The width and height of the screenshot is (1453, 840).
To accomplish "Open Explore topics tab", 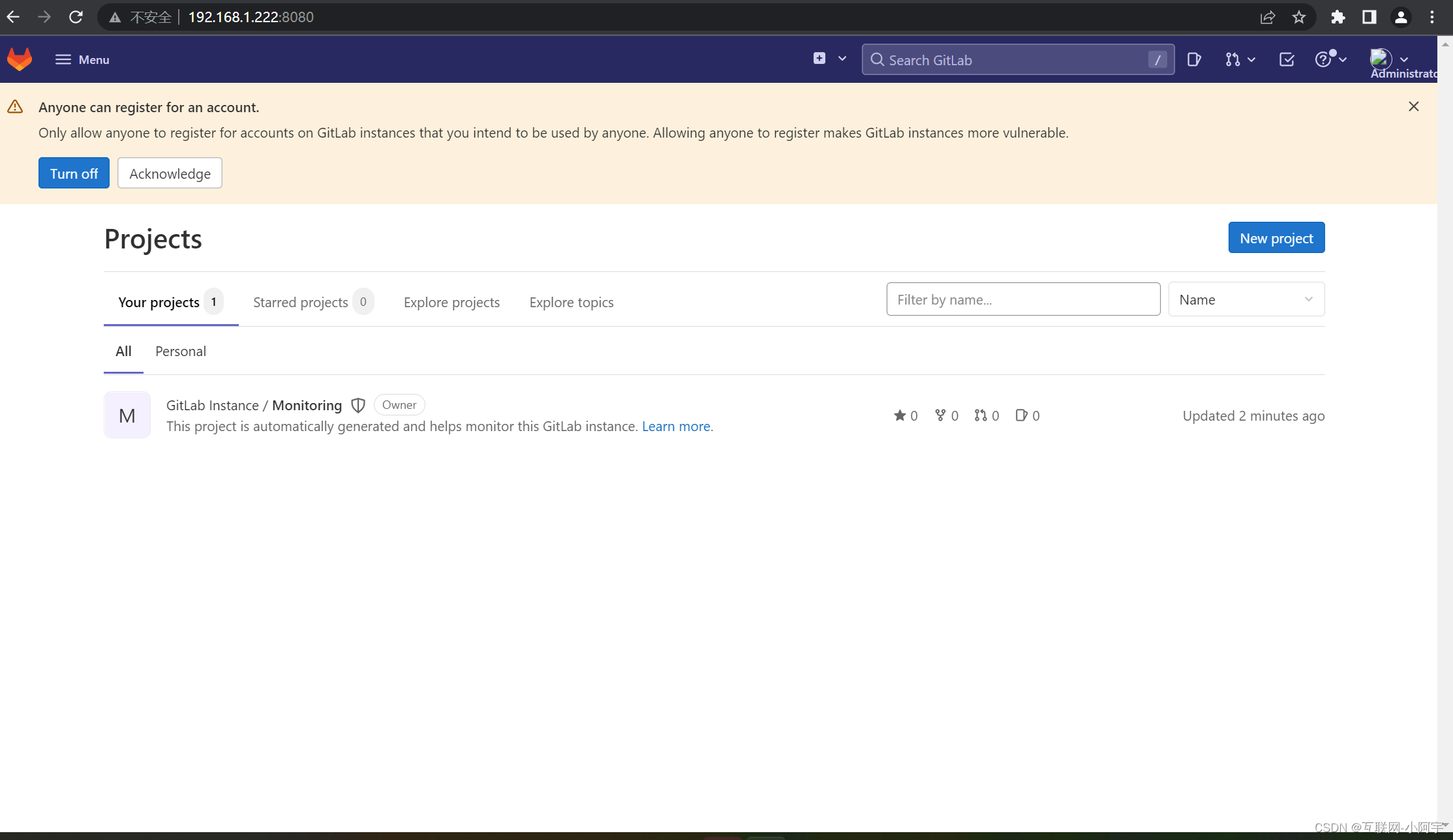I will [572, 302].
